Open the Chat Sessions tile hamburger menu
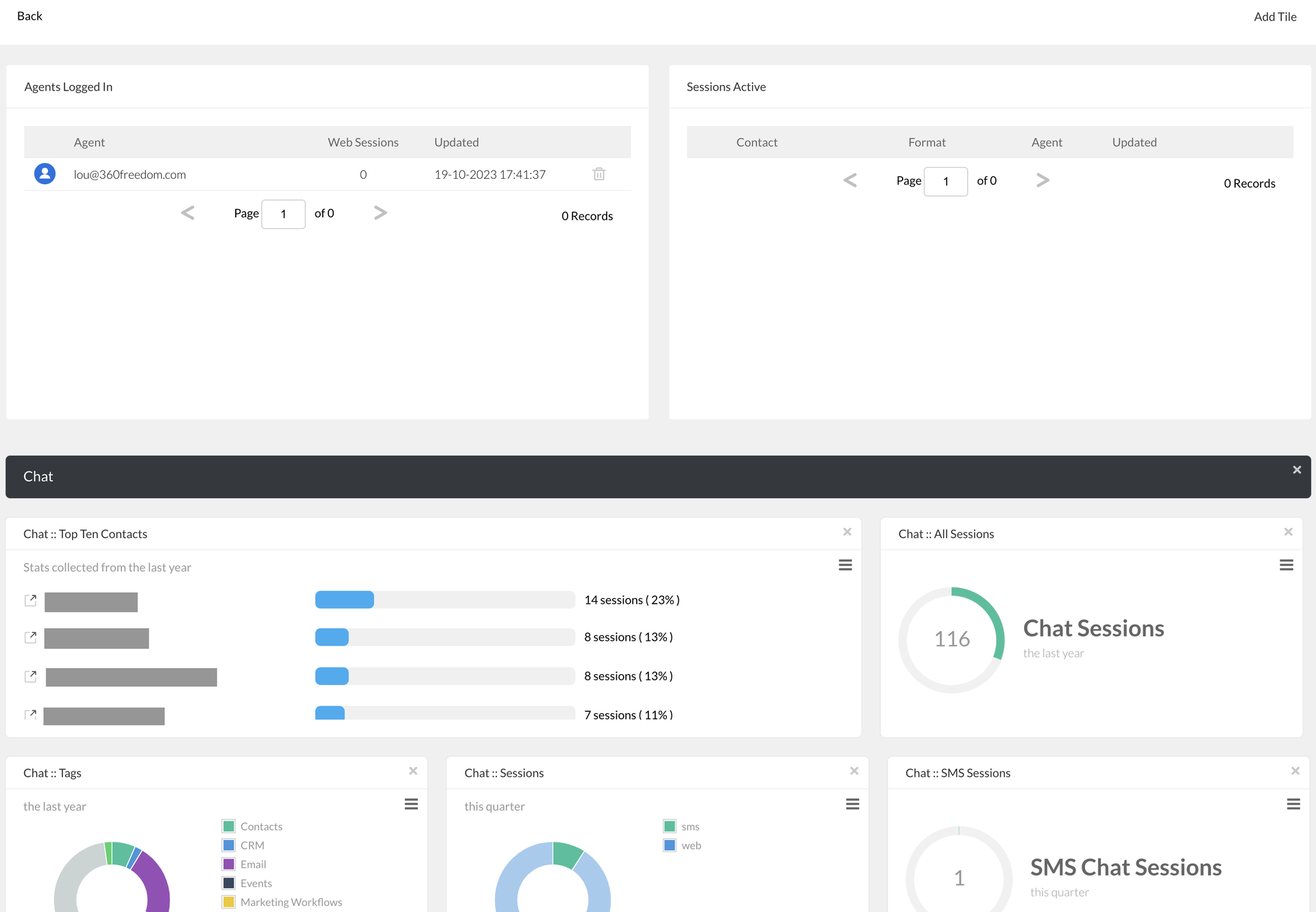Image resolution: width=1316 pixels, height=912 pixels. [x=852, y=804]
